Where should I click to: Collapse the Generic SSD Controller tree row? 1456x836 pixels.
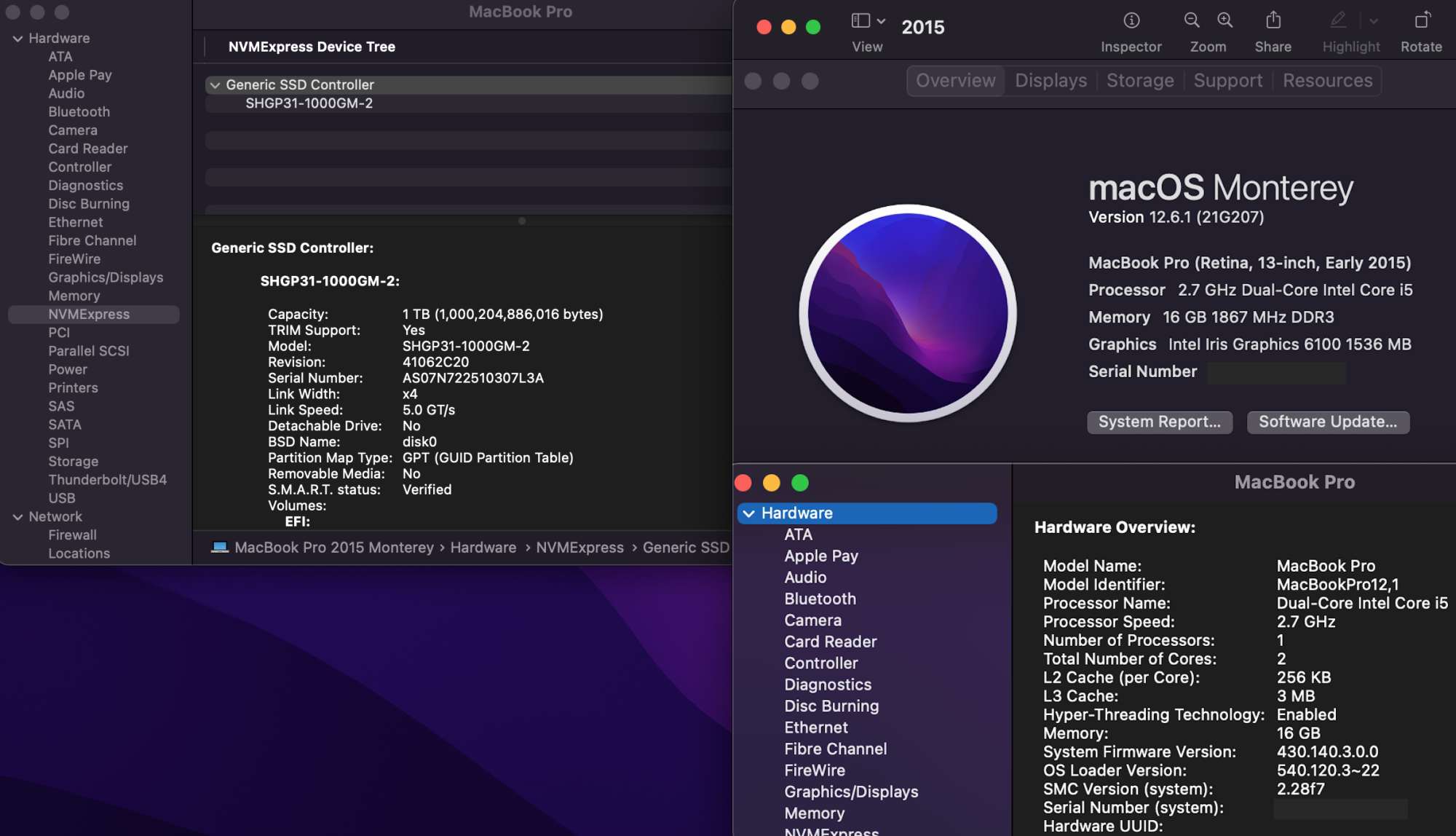tap(215, 85)
